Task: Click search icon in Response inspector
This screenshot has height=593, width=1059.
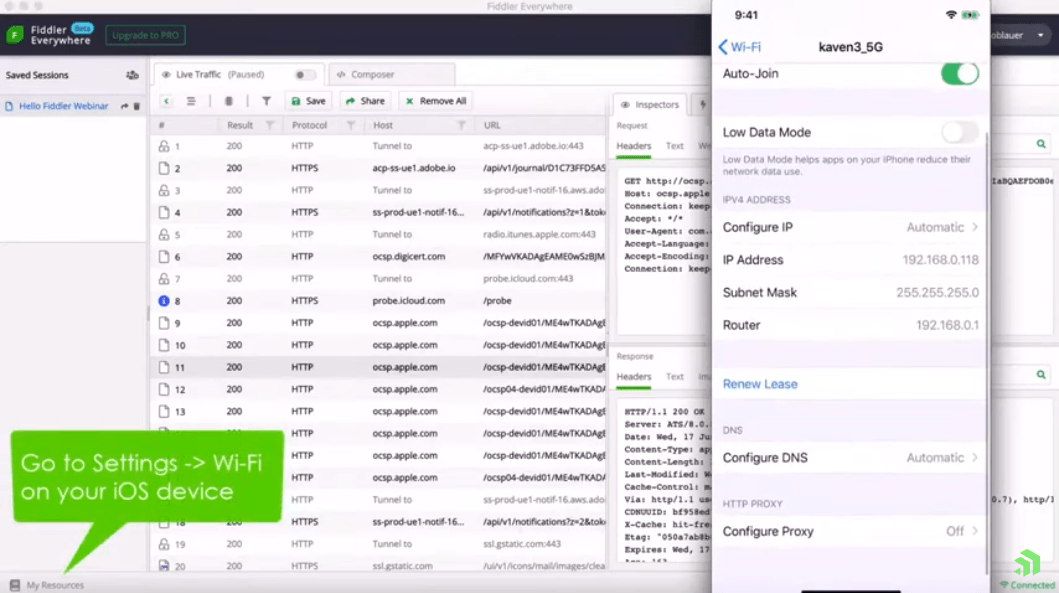Action: (1041, 374)
